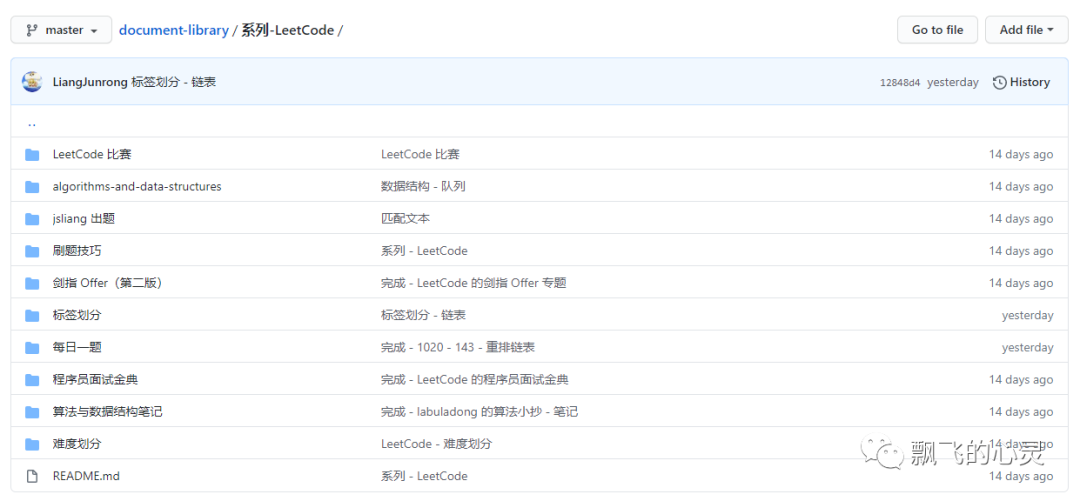This screenshot has width=1080, height=501.
Task: Open the latest commit message 标签划分 - 链表 in header
Action: click(x=174, y=82)
